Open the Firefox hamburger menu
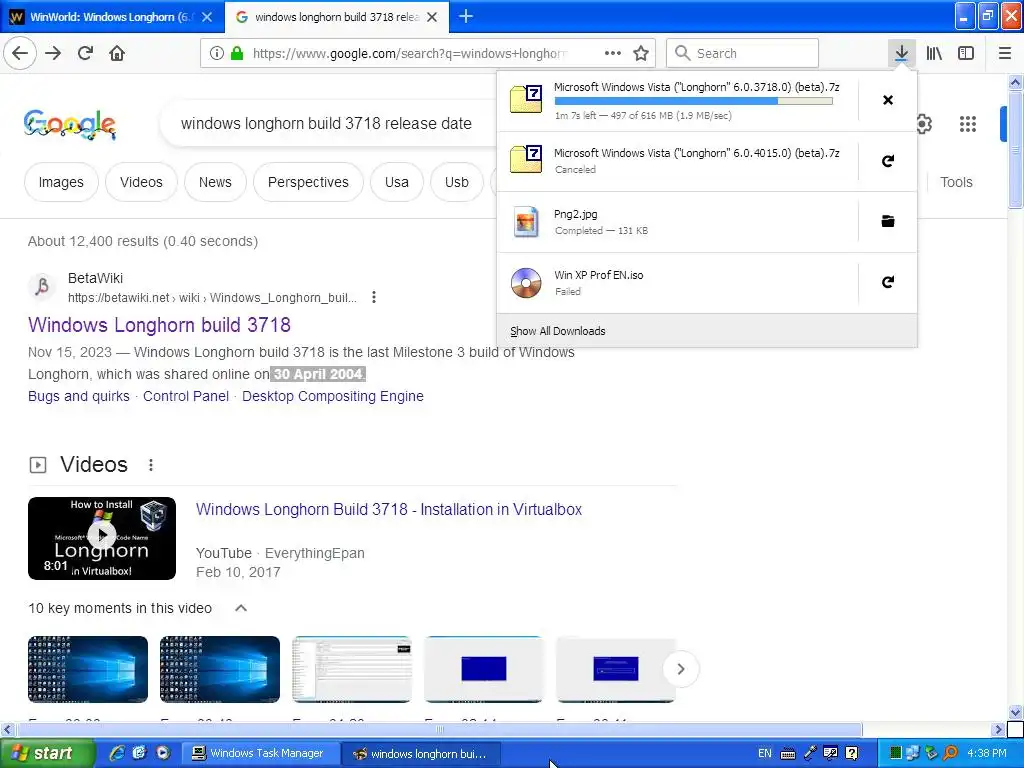The image size is (1024, 768). point(1004,53)
